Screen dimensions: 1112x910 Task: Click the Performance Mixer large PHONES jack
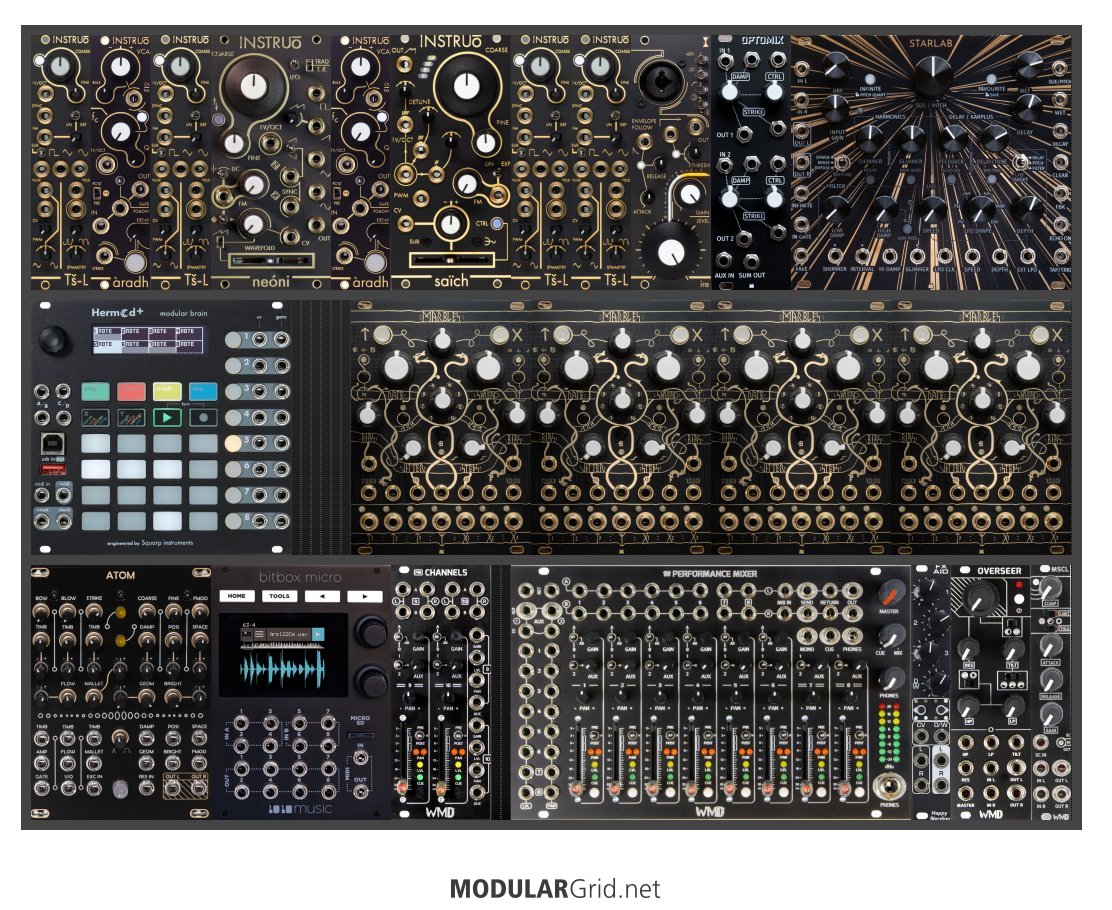click(890, 785)
